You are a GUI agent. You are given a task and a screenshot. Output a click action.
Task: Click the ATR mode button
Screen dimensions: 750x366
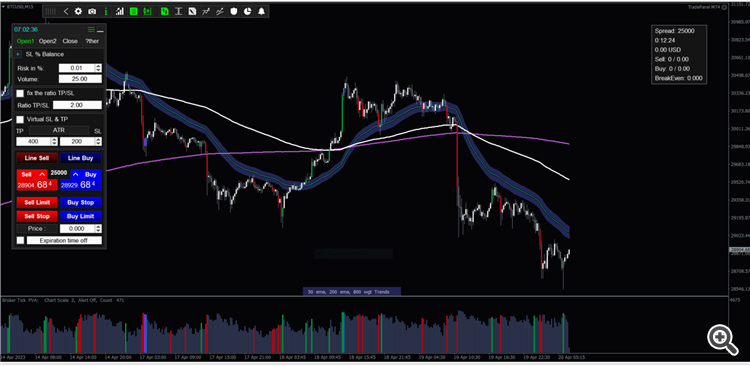59,130
